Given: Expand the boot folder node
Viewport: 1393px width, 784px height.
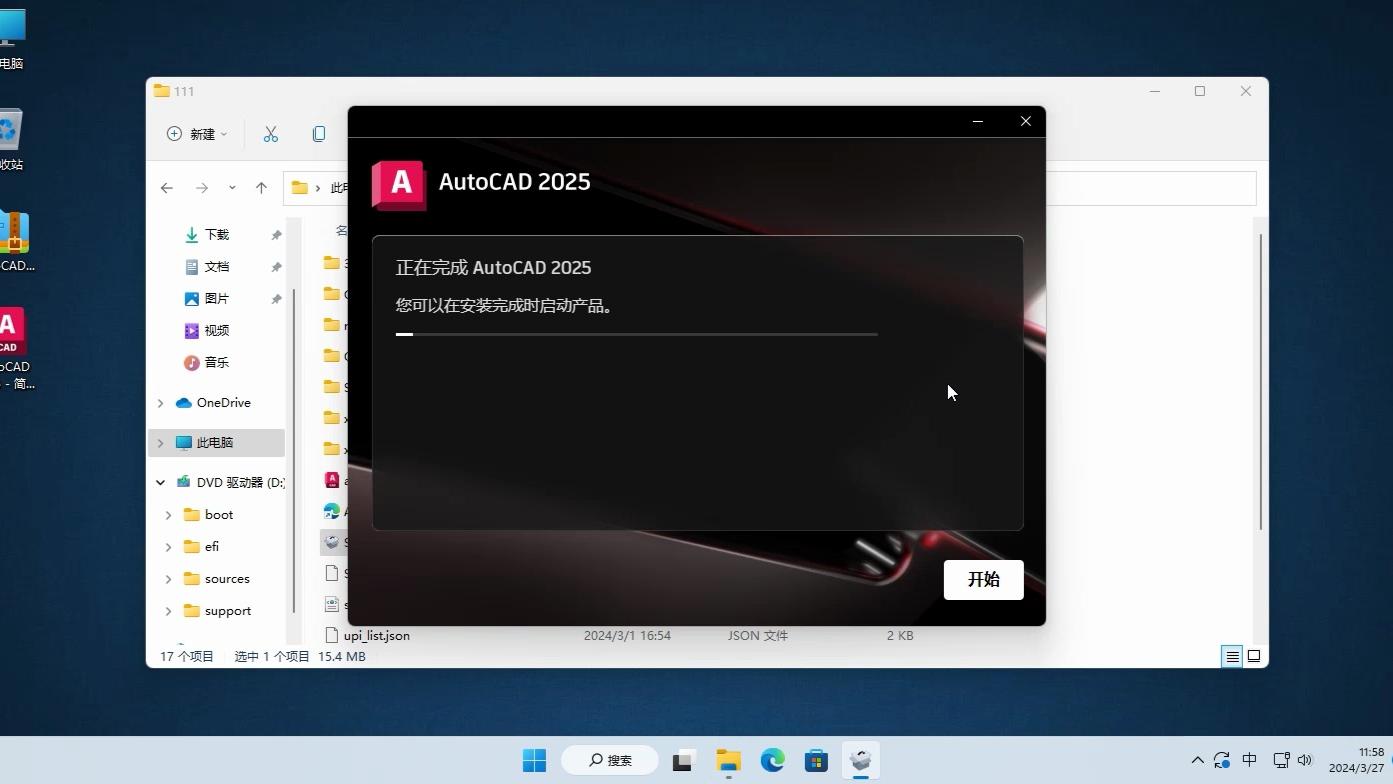Looking at the screenshot, I should click(x=168, y=515).
